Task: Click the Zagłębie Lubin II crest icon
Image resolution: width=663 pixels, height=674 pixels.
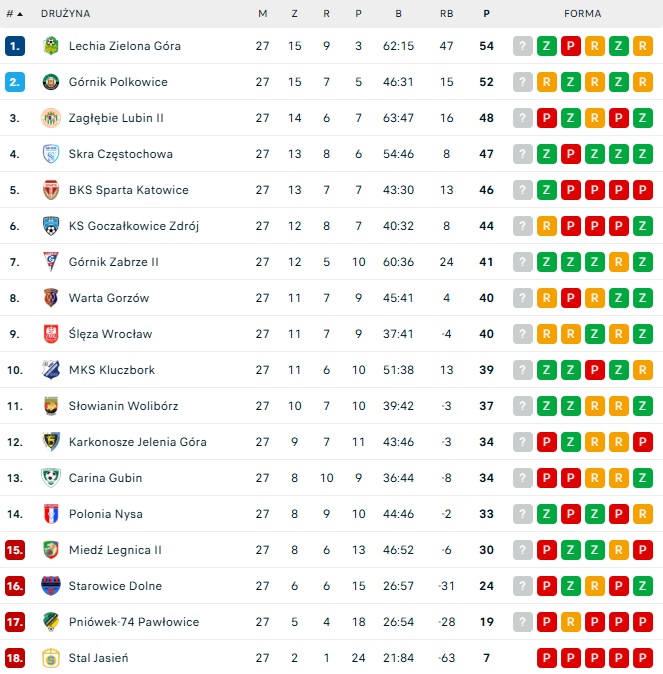Action: (51, 118)
